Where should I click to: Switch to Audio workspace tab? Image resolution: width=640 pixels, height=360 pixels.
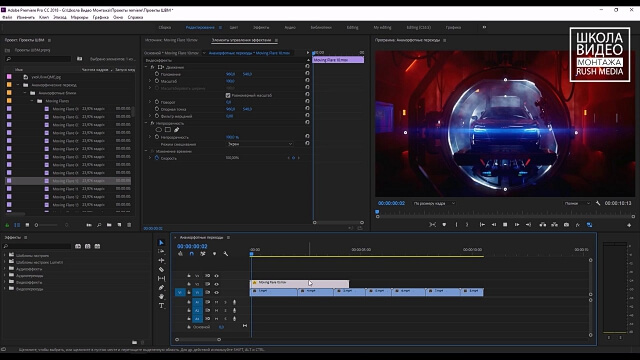click(290, 27)
